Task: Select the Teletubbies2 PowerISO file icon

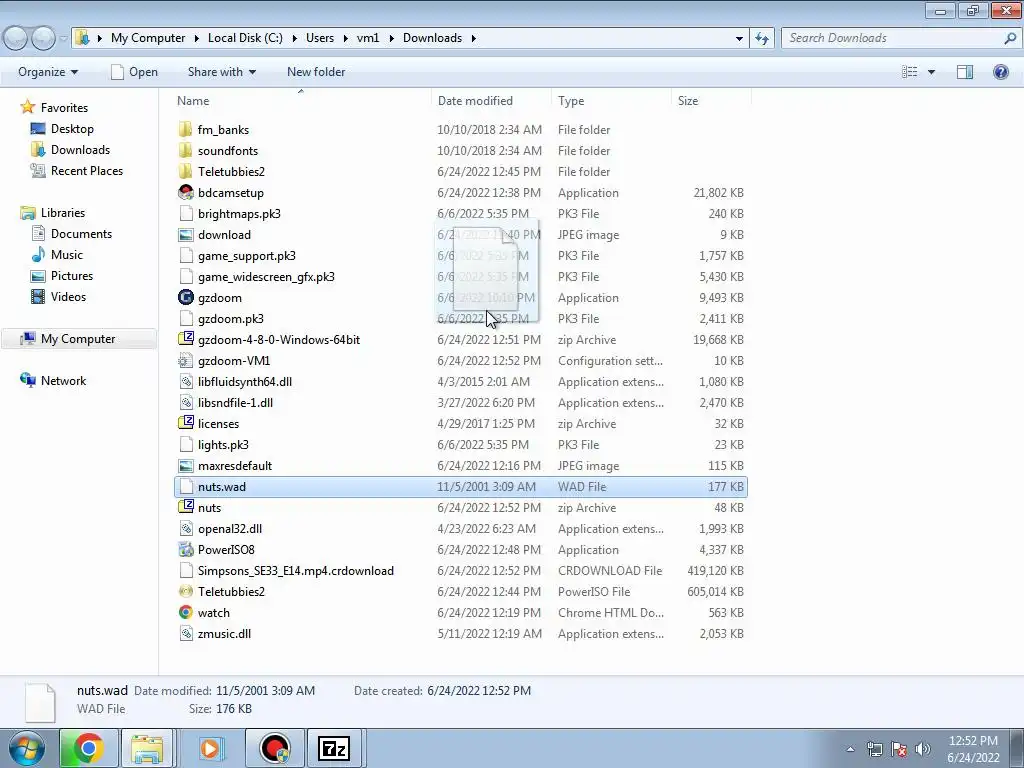Action: point(185,591)
